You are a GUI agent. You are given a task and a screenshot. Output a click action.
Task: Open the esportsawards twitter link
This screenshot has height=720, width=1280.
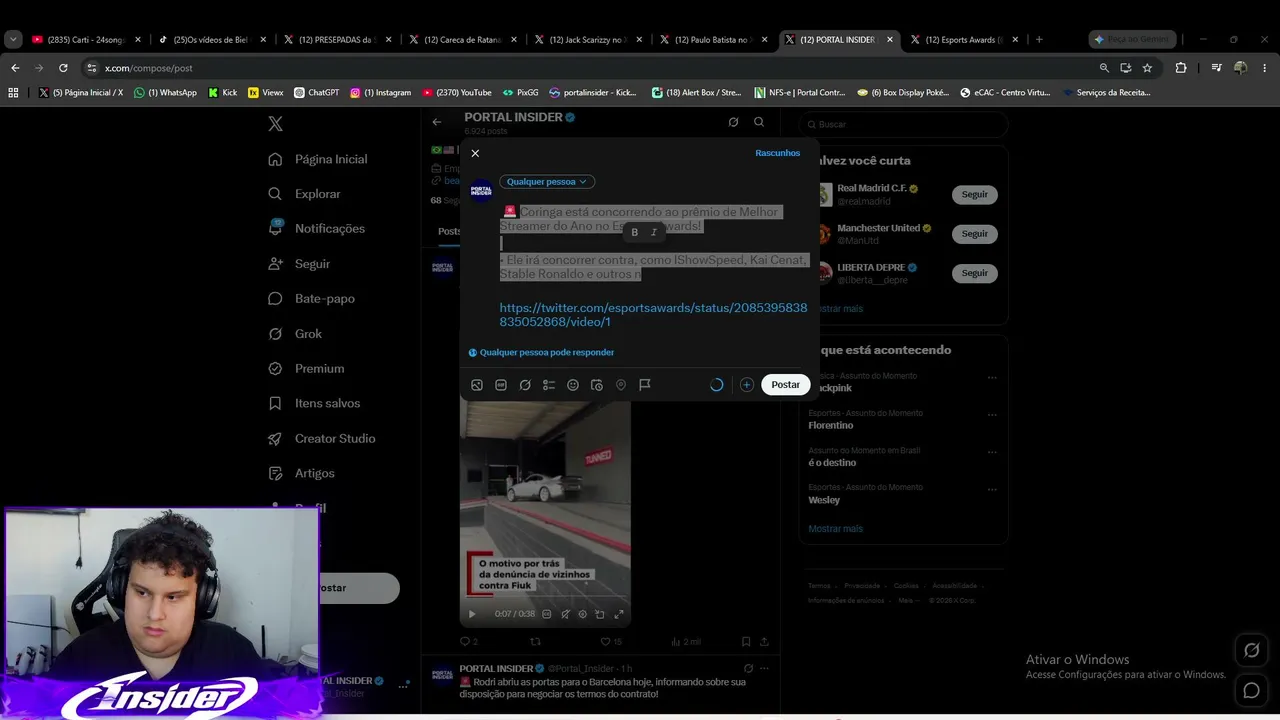click(653, 315)
